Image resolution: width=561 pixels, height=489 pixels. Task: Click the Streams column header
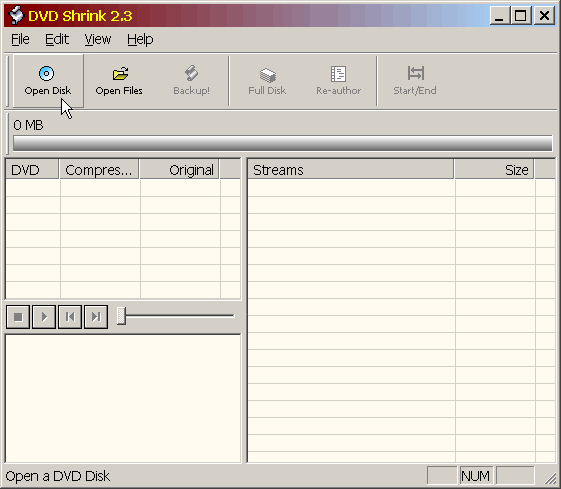pyautogui.click(x=351, y=170)
